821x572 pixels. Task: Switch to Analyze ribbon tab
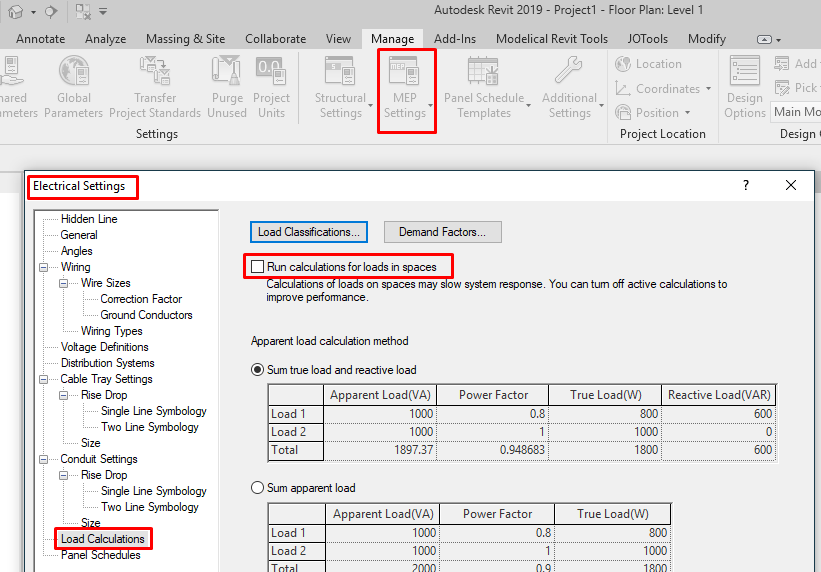105,39
